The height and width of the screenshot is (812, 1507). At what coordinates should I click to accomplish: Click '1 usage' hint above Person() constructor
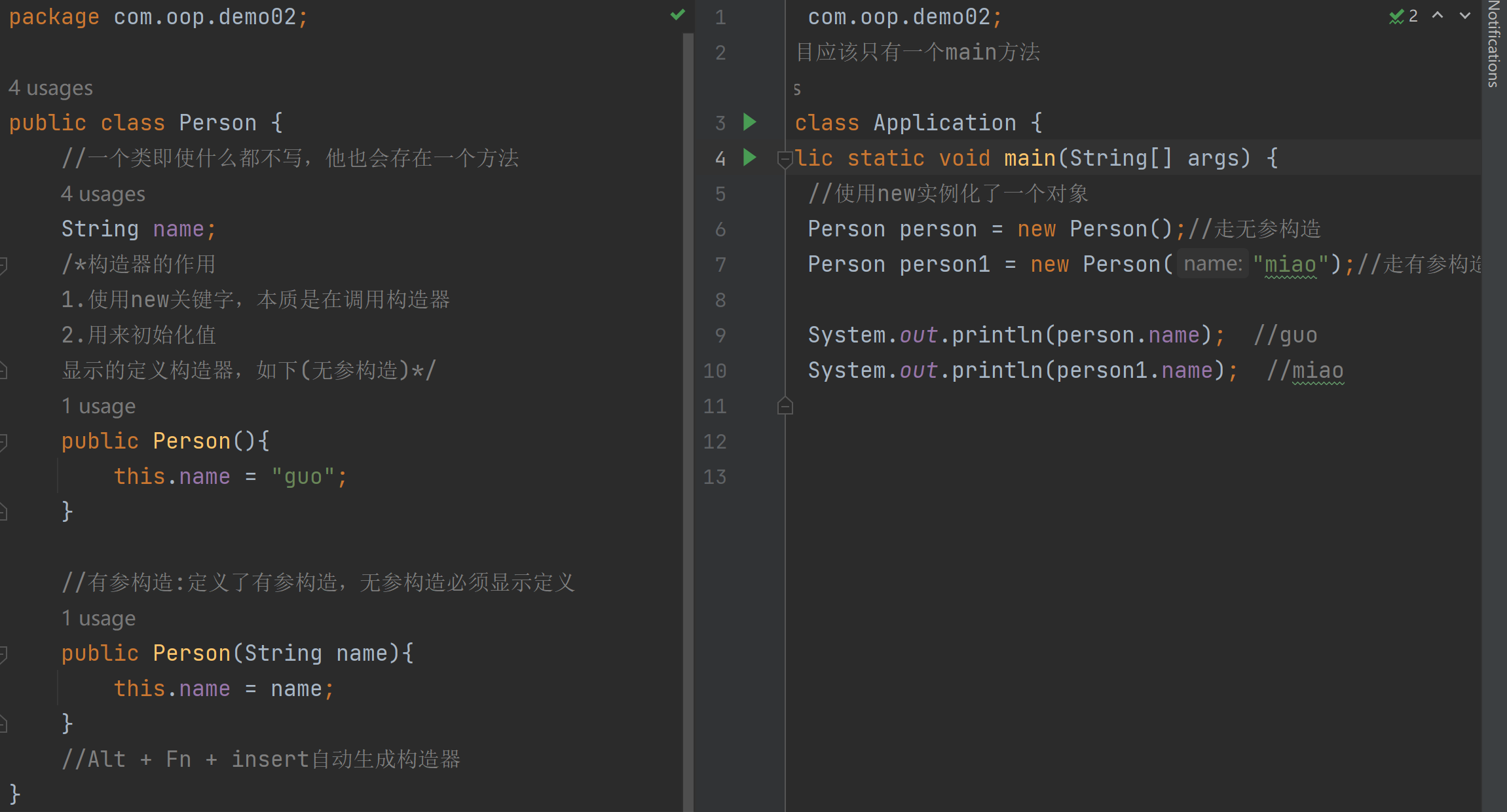[x=98, y=406]
